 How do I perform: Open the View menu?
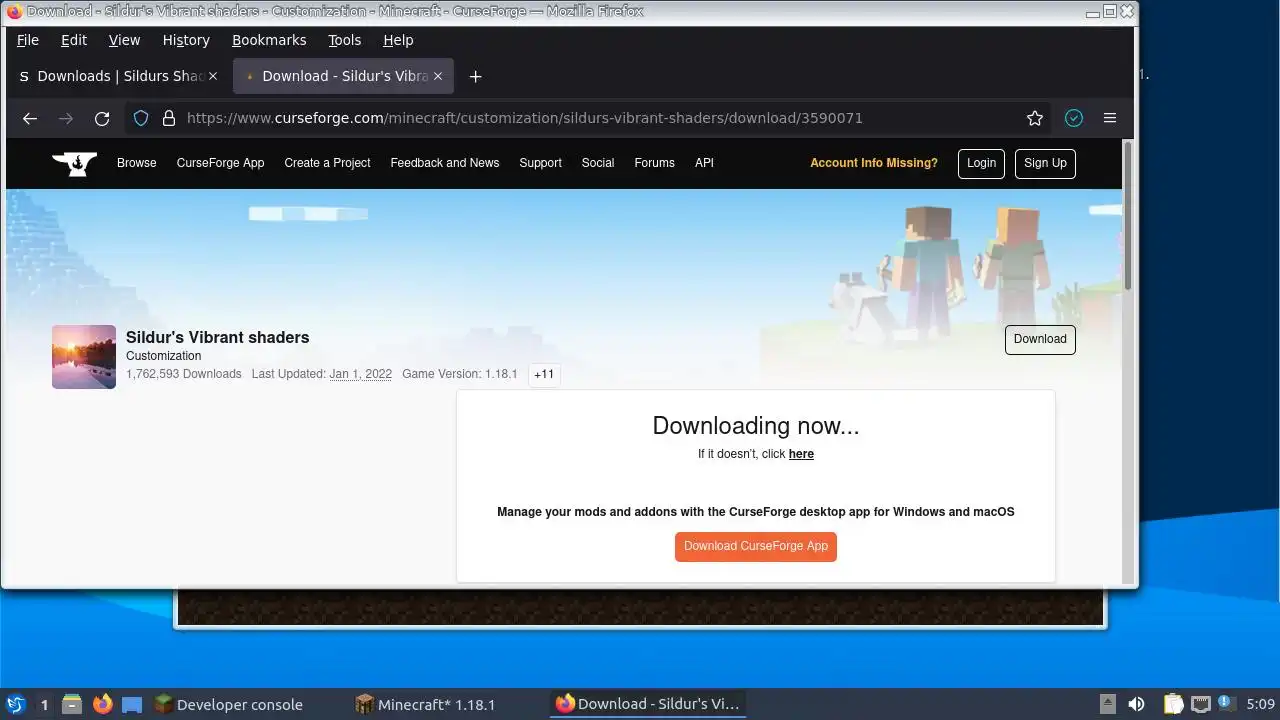pos(124,40)
